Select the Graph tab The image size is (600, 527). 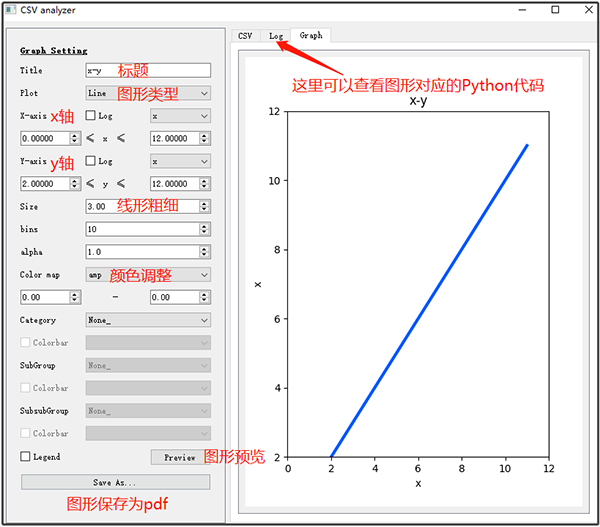(311, 35)
